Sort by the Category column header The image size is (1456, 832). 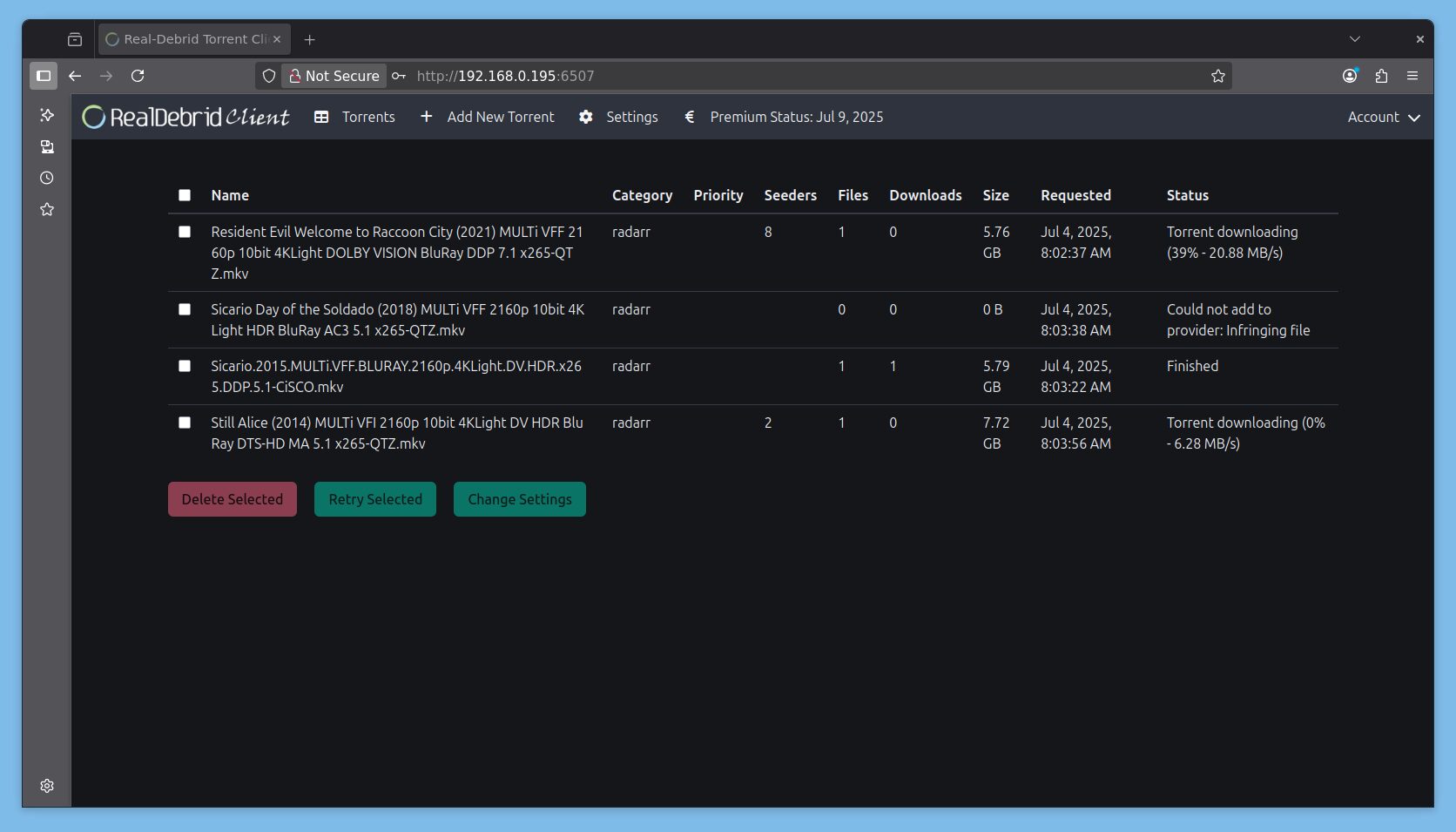(643, 195)
